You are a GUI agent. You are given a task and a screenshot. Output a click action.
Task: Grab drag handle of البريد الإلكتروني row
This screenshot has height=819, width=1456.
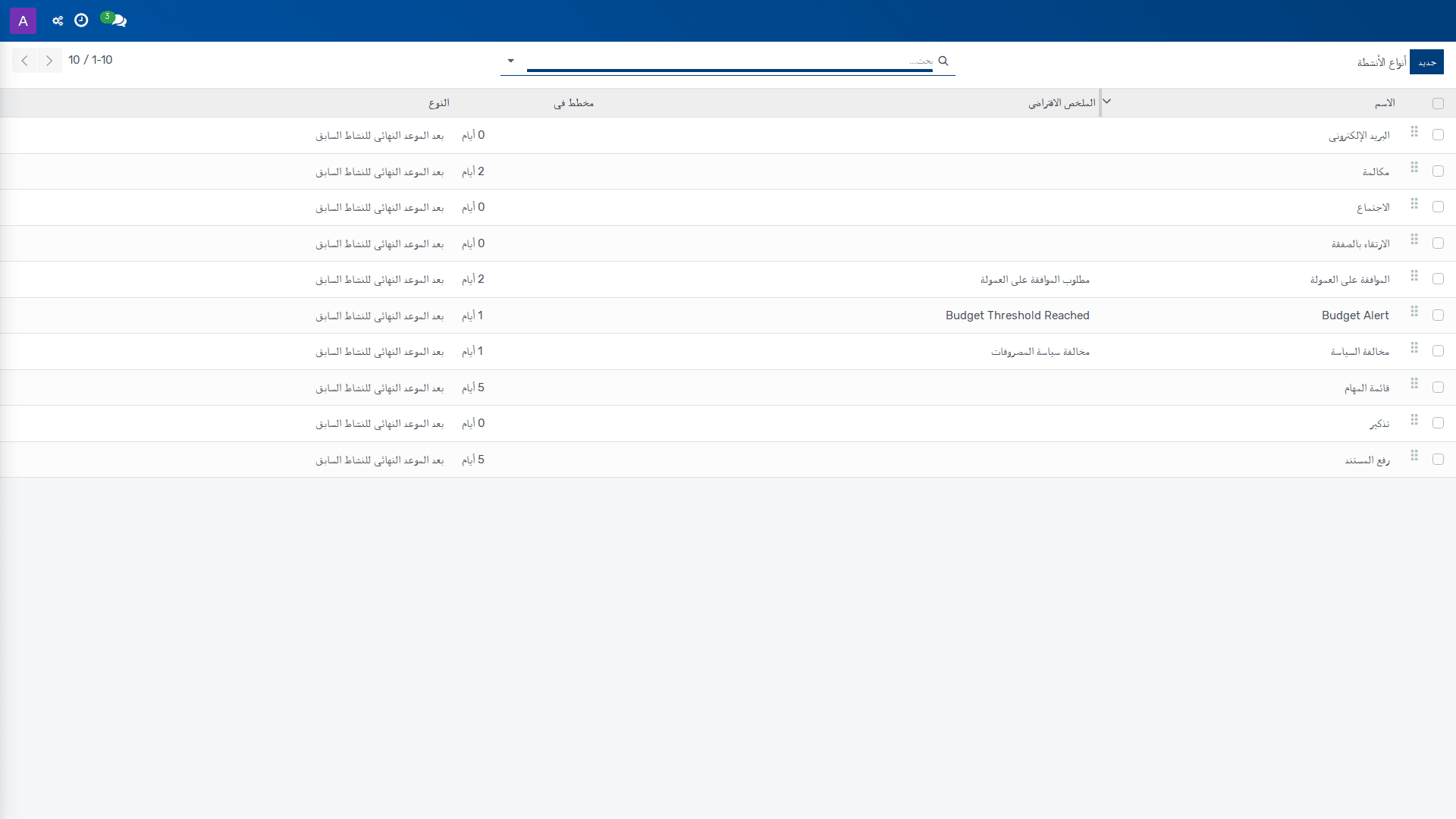pos(1414,132)
